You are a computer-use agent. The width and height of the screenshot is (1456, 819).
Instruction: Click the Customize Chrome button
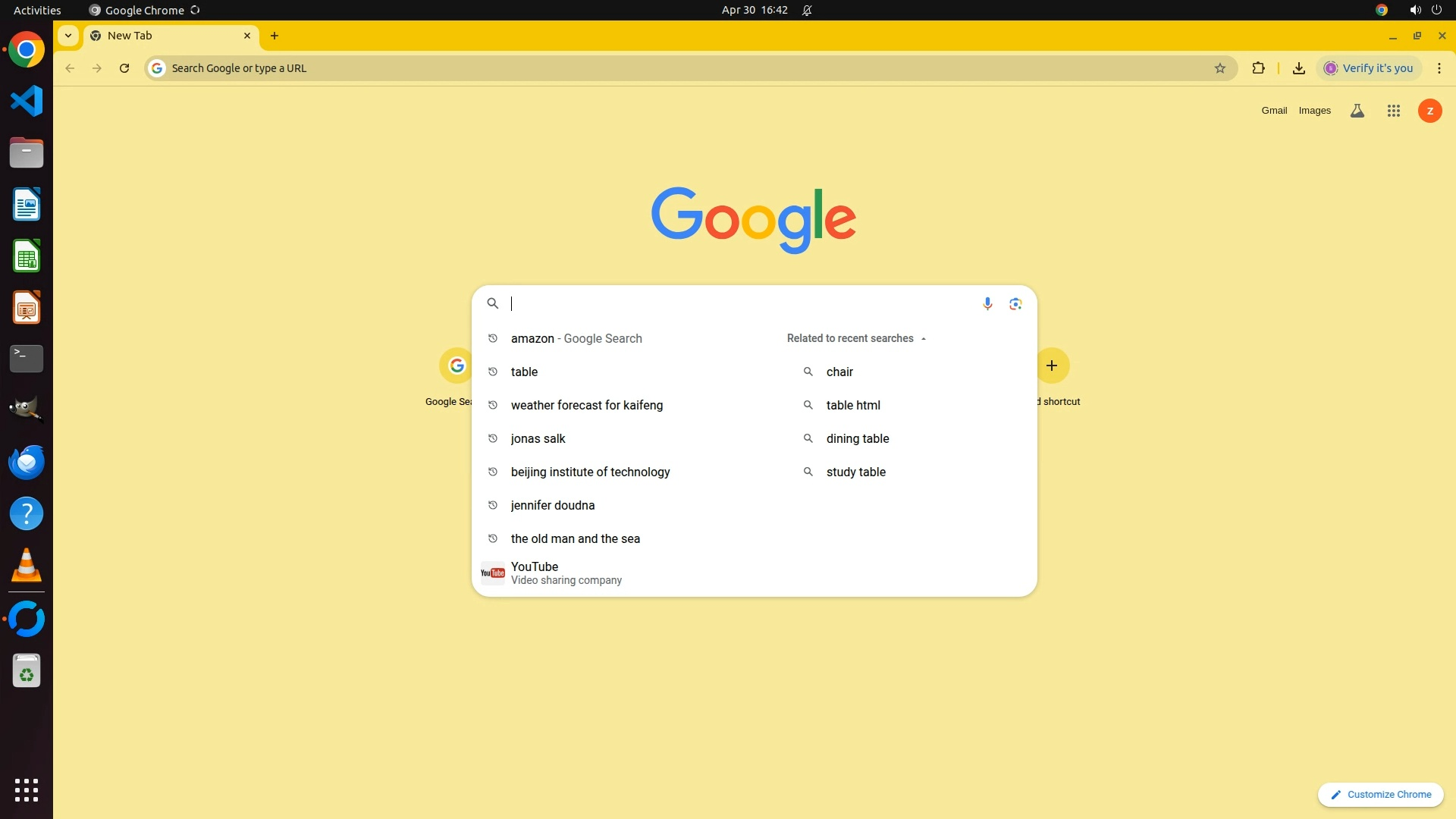coord(1380,794)
